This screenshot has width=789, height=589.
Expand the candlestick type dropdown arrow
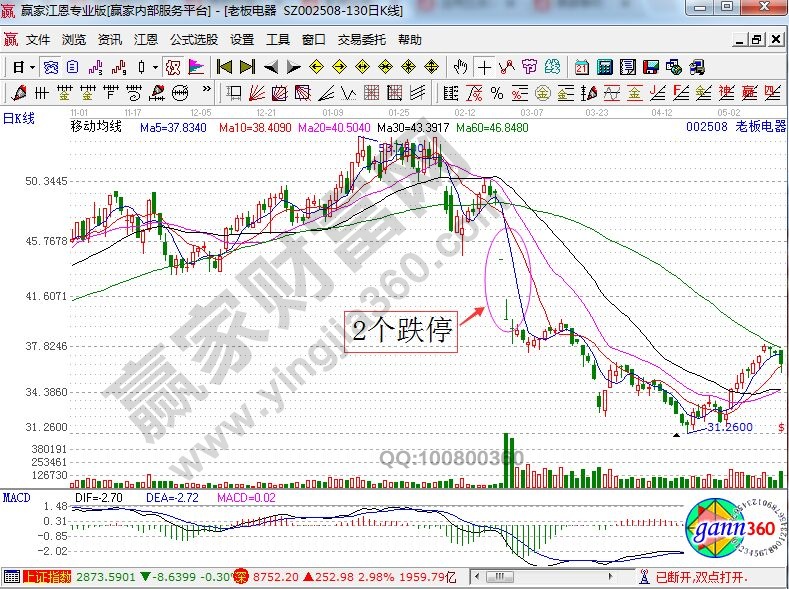154,67
